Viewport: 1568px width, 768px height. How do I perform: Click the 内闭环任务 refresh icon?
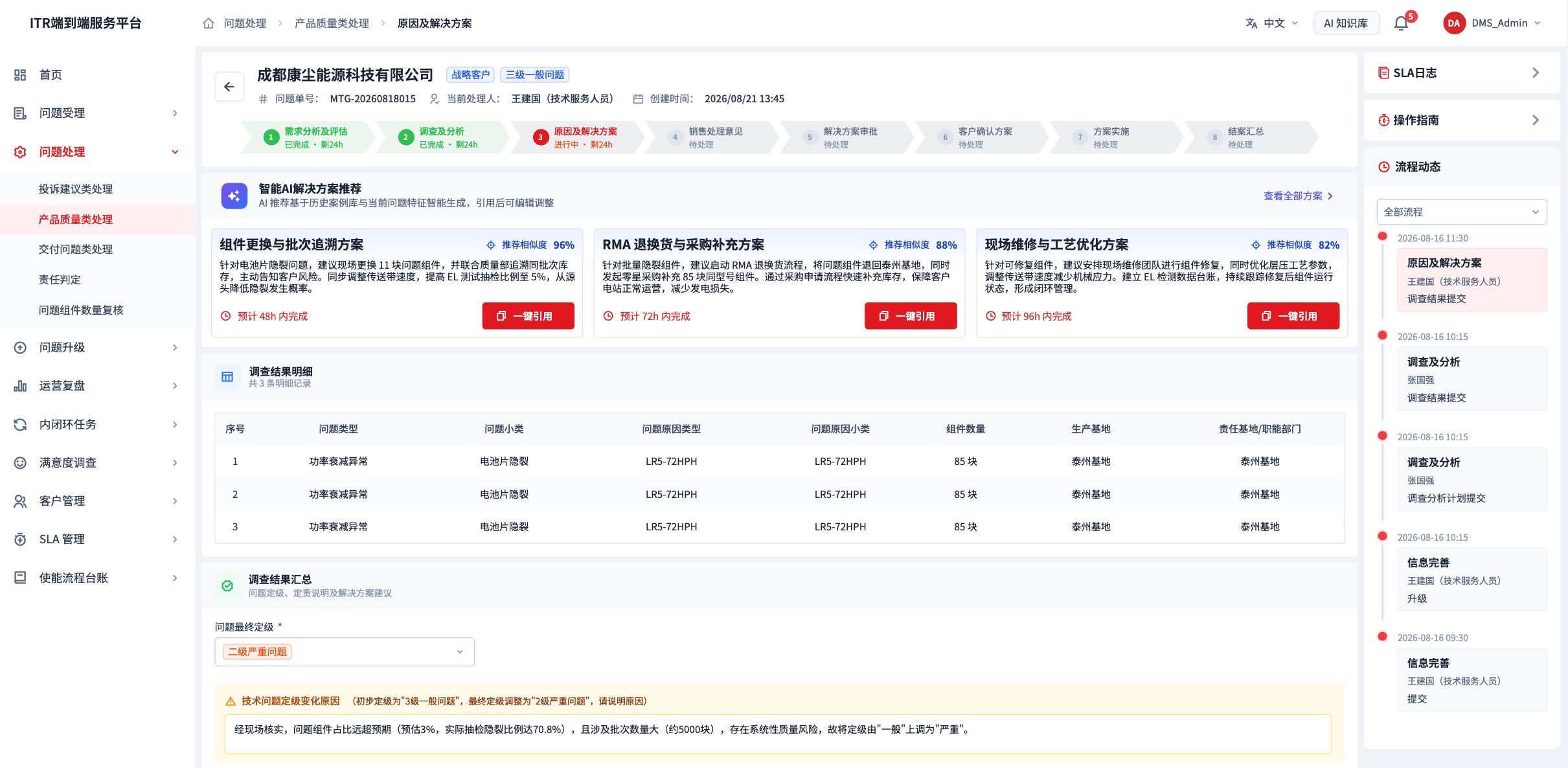pyautogui.click(x=20, y=425)
